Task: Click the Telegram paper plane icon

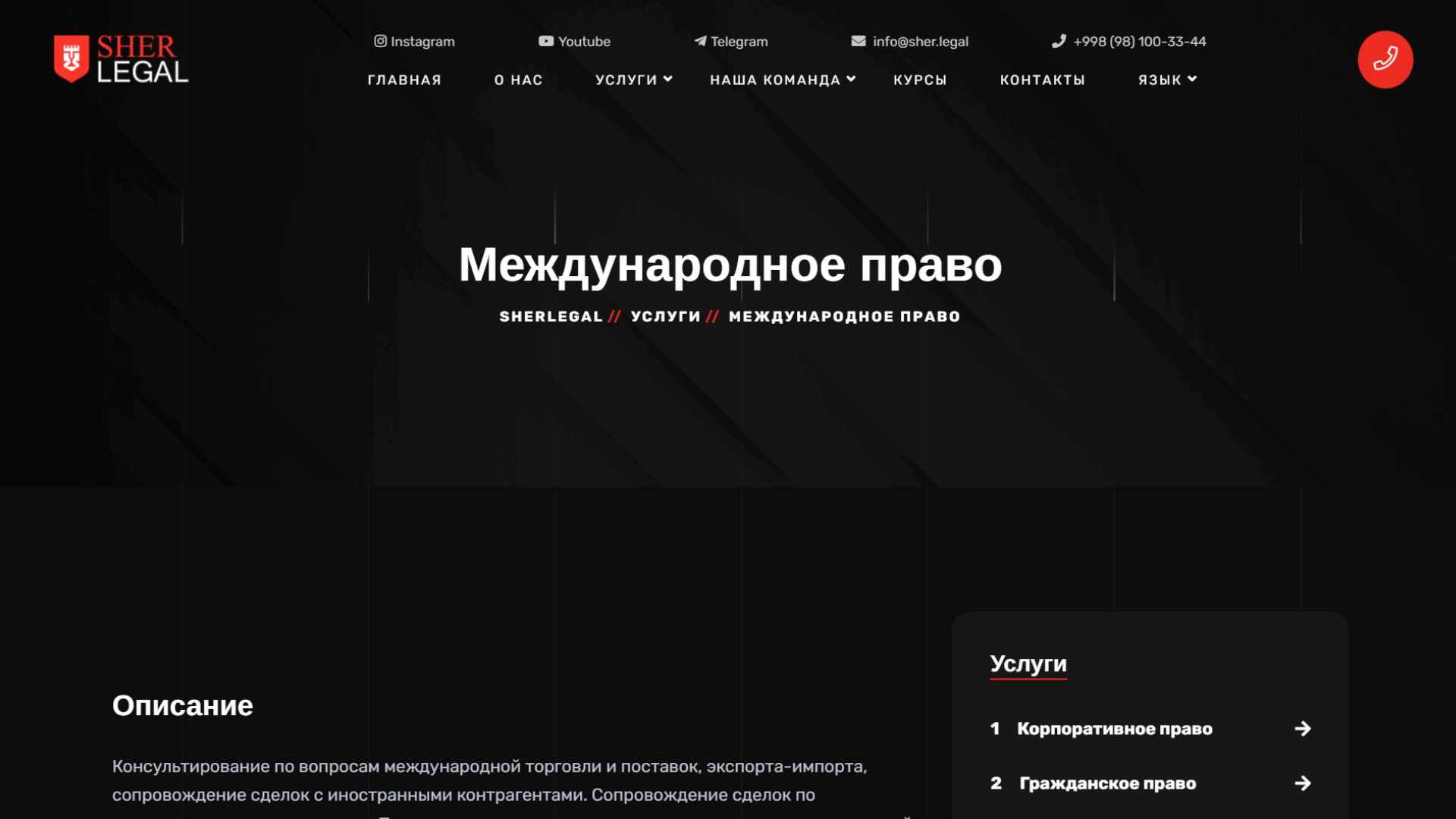Action: 699,41
